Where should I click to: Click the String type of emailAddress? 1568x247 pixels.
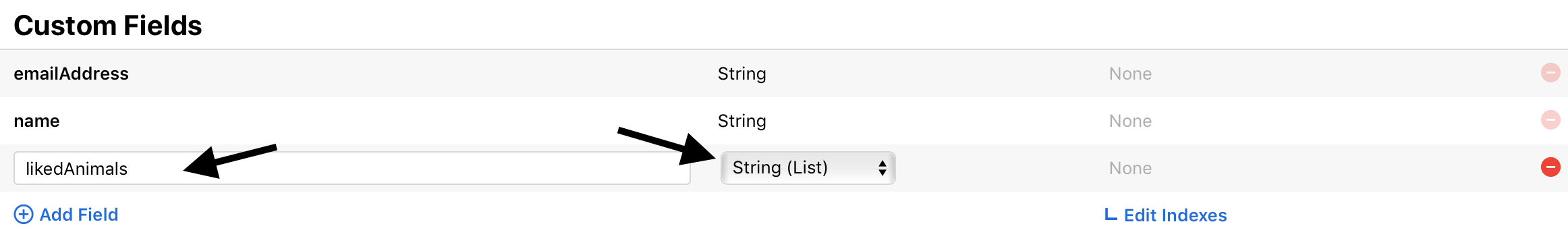[x=741, y=74]
